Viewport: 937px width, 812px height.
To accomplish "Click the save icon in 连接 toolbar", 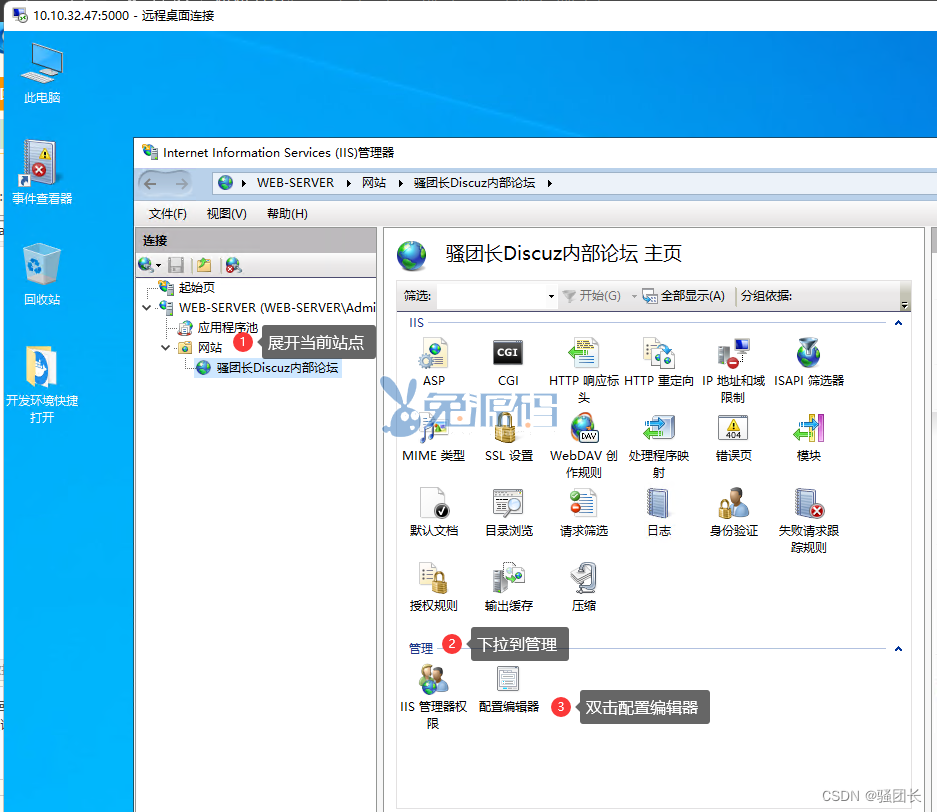I will pos(176,265).
